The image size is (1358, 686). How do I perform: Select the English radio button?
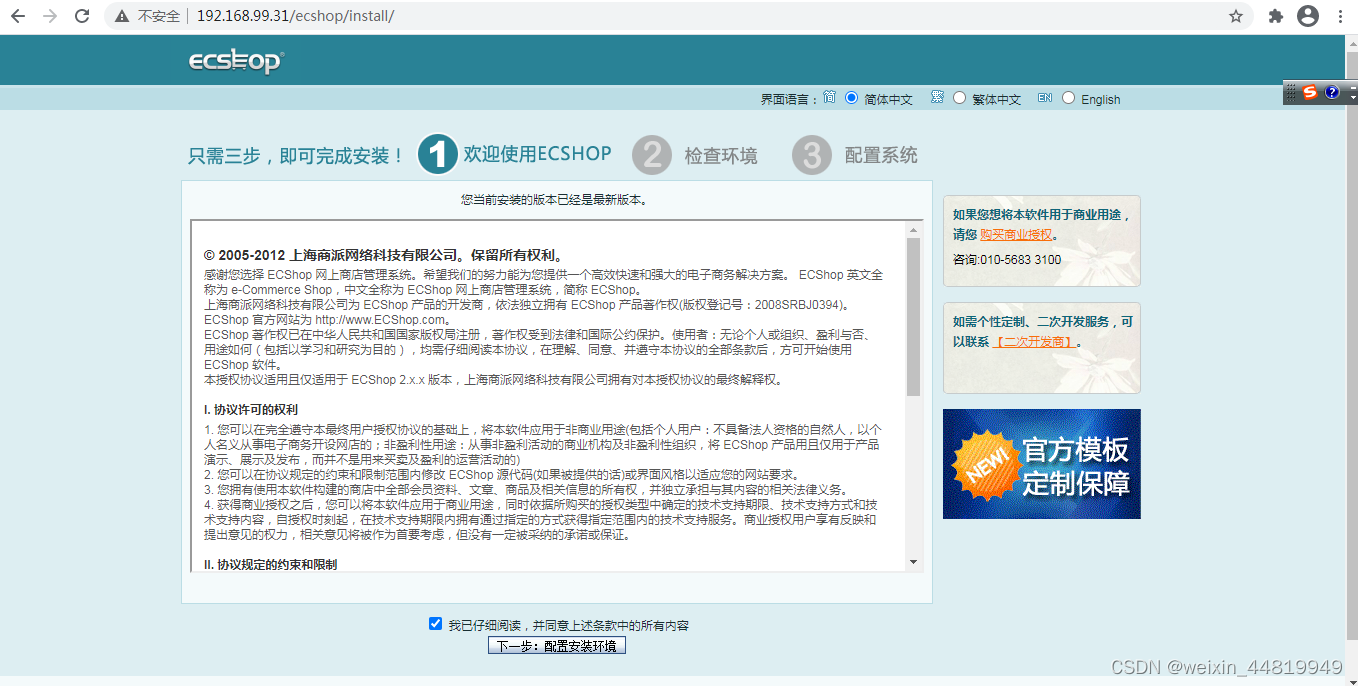click(x=1068, y=98)
